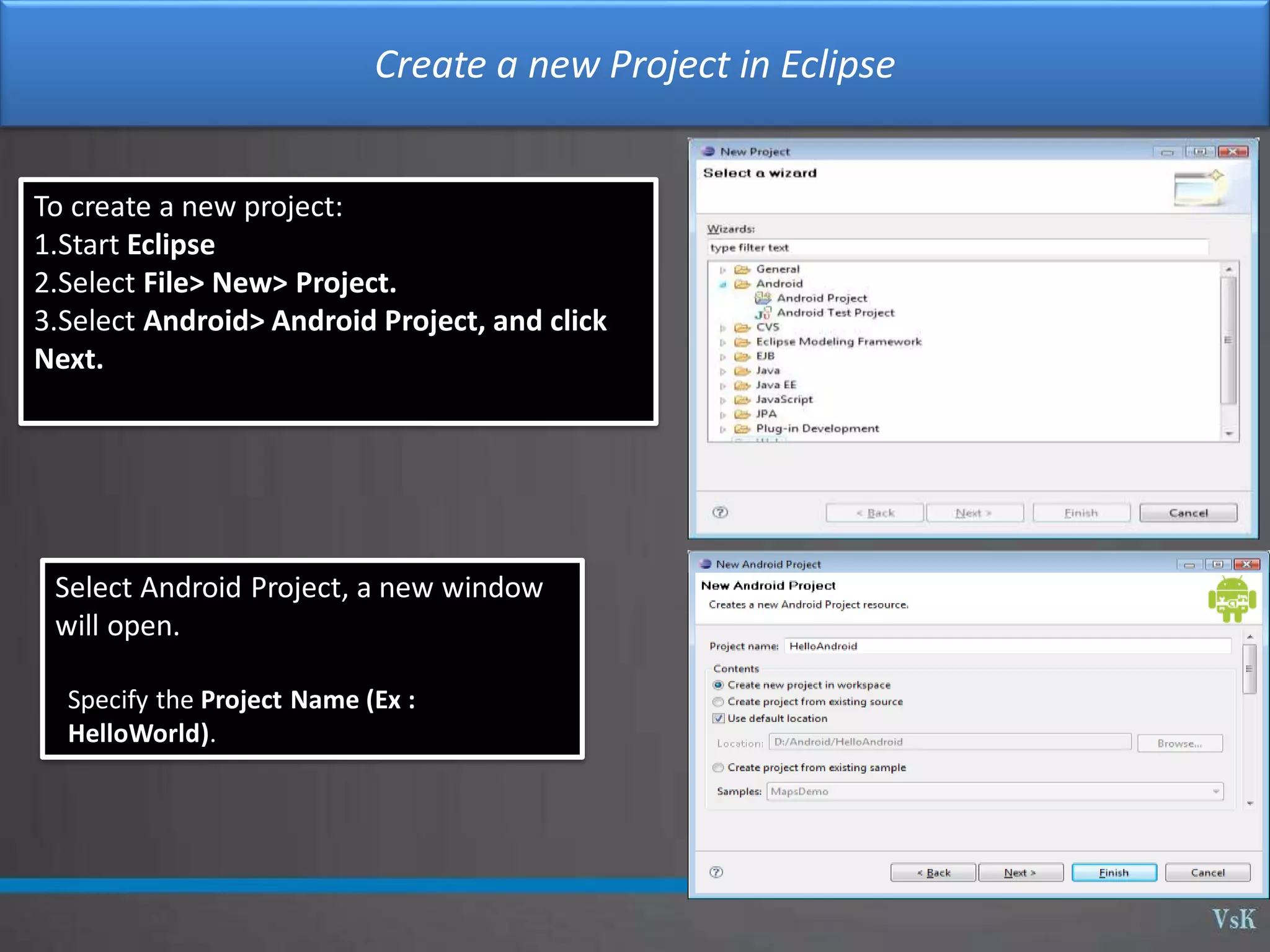The height and width of the screenshot is (952, 1270).
Task: Click the wizard list scroll down arrow
Action: point(1228,433)
